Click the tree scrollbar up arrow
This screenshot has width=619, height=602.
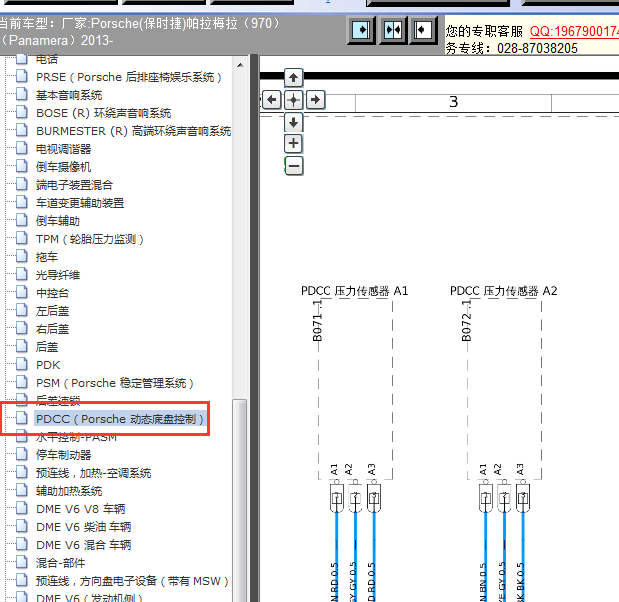coord(240,66)
